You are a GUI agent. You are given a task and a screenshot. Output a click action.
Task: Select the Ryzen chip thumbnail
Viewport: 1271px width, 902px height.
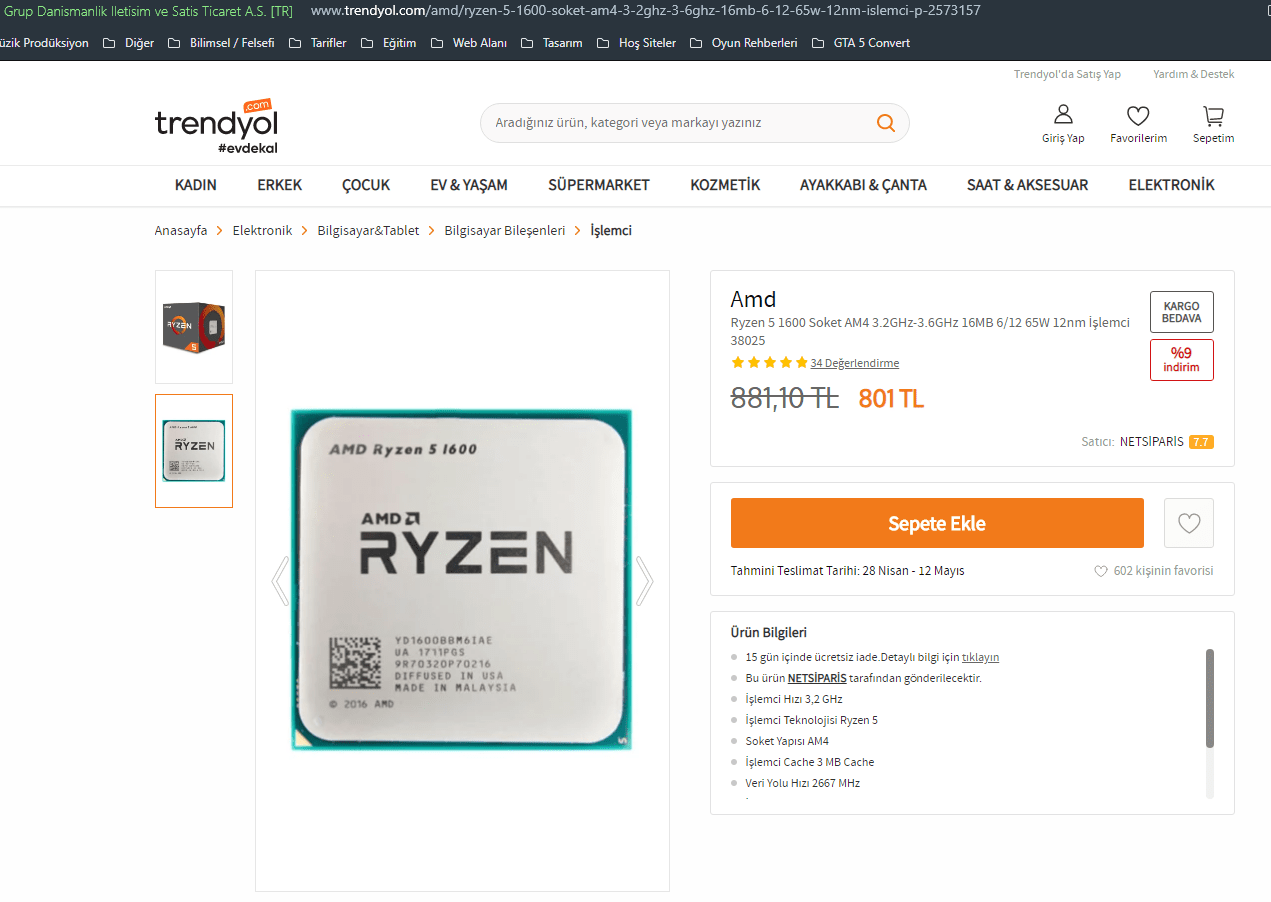[x=194, y=451]
